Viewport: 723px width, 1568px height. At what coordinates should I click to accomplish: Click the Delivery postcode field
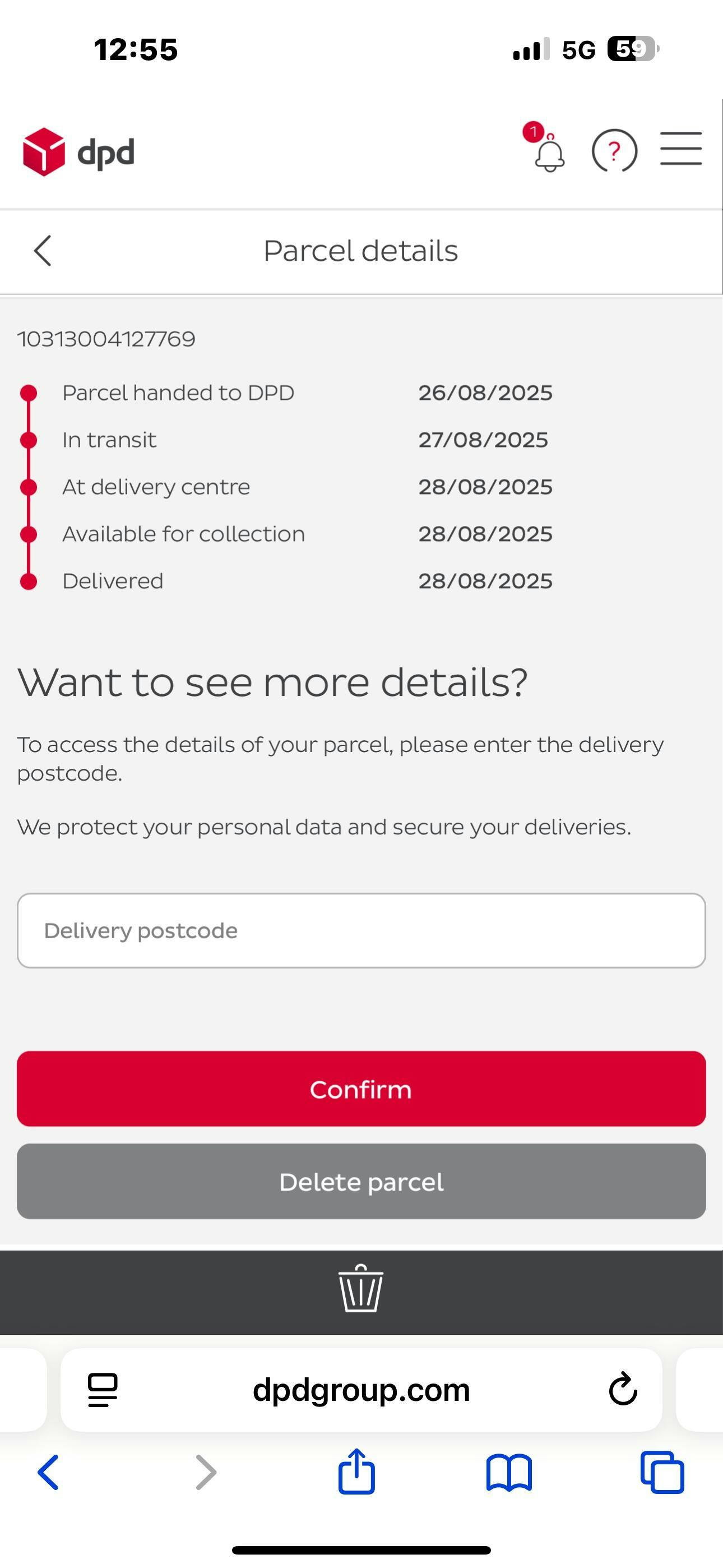(361, 931)
